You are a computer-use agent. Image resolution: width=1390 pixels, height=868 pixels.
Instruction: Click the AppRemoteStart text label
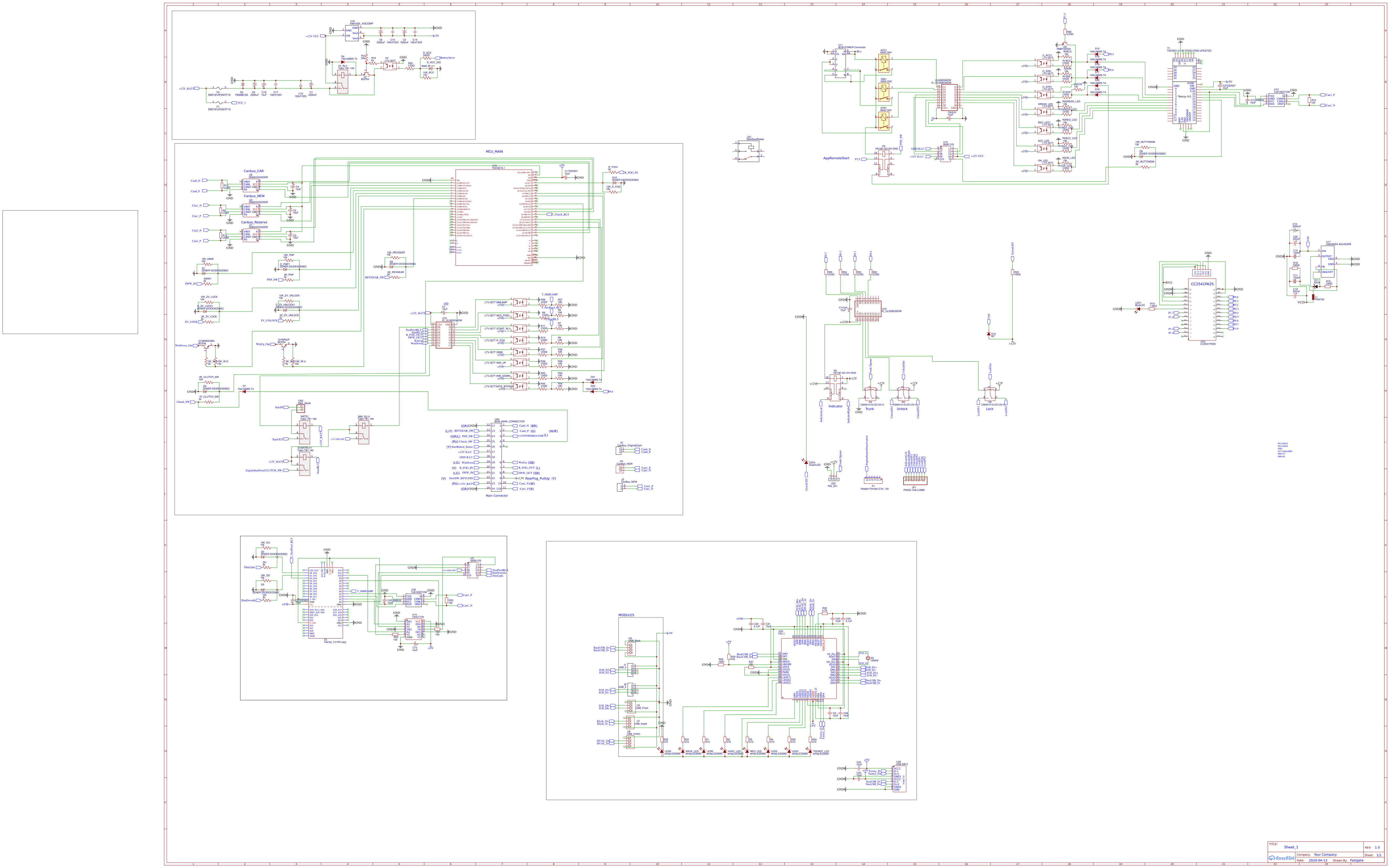click(x=836, y=158)
